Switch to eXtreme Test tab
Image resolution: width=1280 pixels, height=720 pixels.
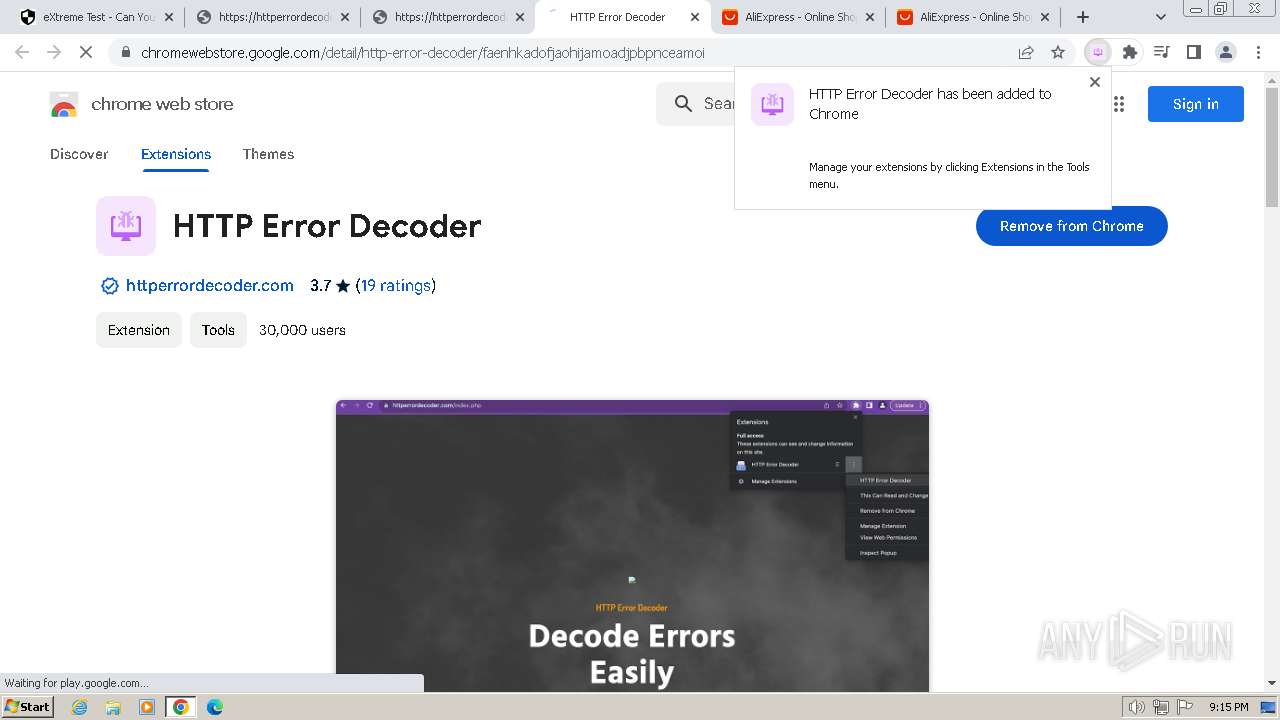tap(91, 17)
